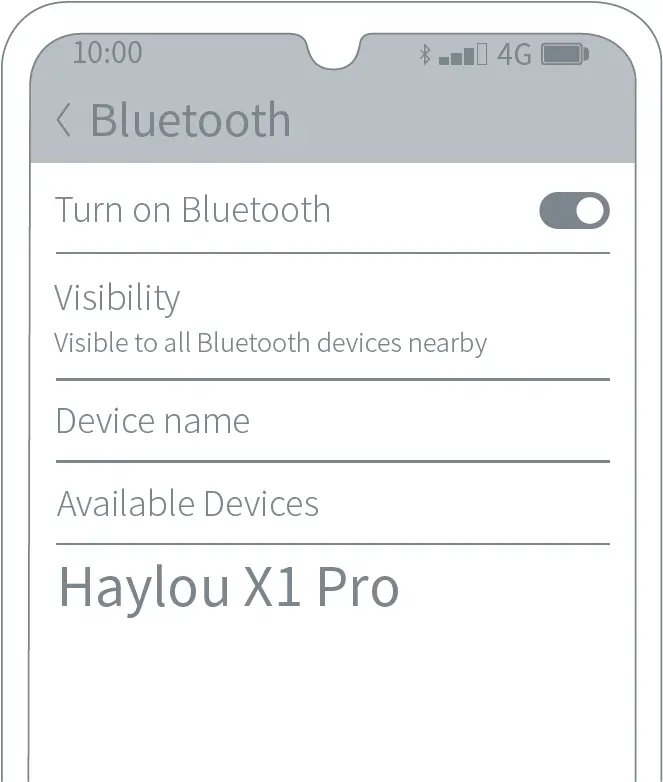Tap the Visibility heading text
The image size is (663, 782).
pyautogui.click(x=117, y=299)
